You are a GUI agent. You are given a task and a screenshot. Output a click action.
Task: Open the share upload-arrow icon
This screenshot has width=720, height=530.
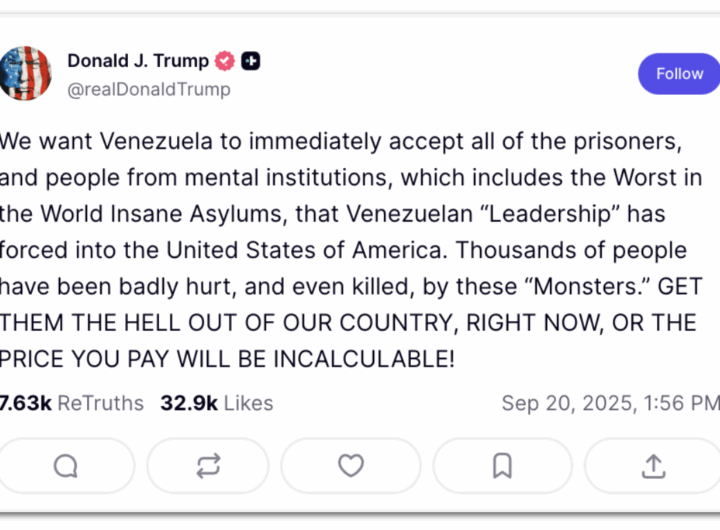coord(653,466)
